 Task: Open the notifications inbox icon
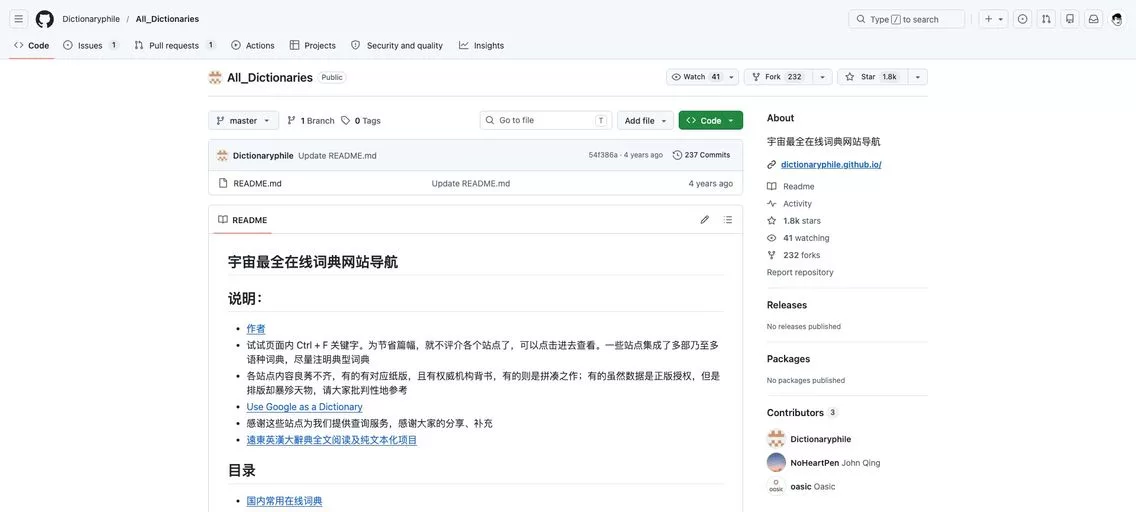1094,20
